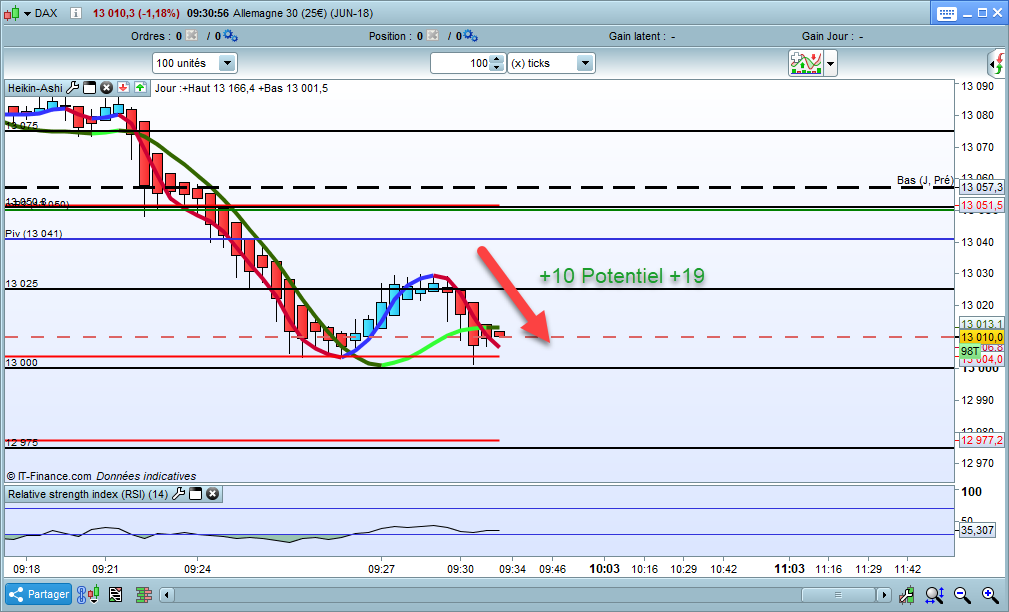Decrease the tick value with the down stepper

[497, 68]
